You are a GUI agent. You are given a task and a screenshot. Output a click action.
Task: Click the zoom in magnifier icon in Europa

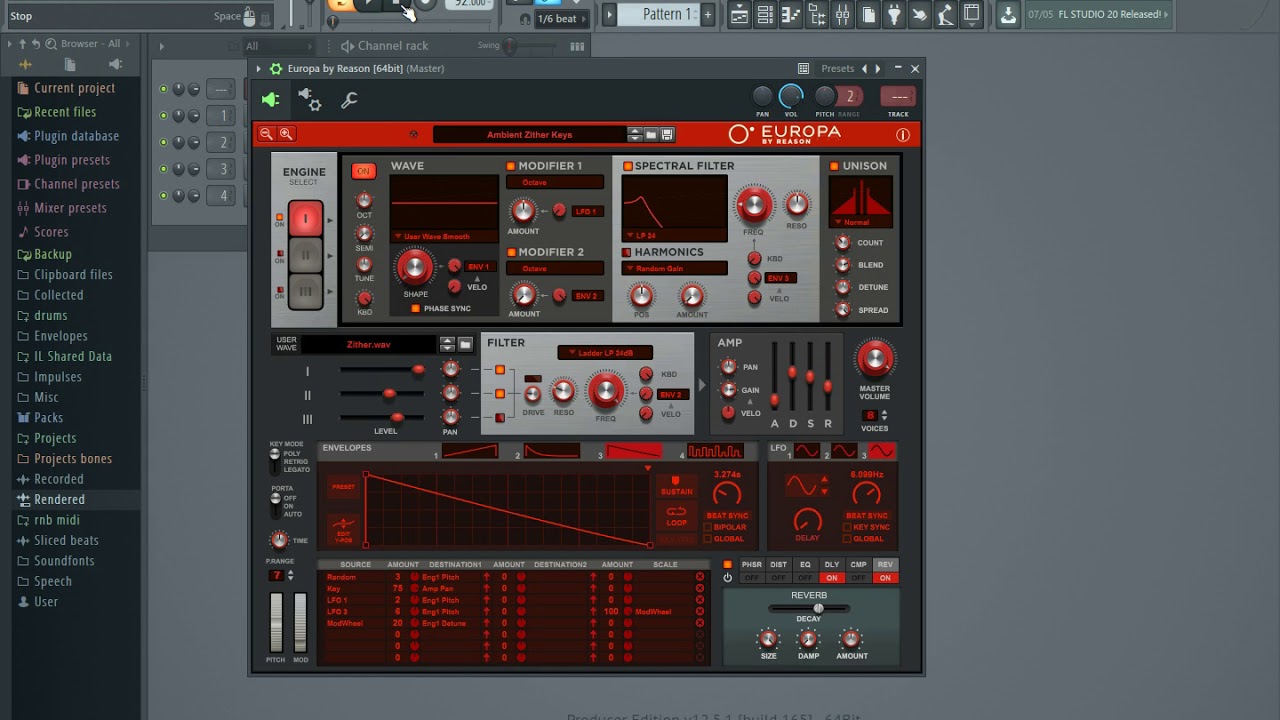point(286,134)
